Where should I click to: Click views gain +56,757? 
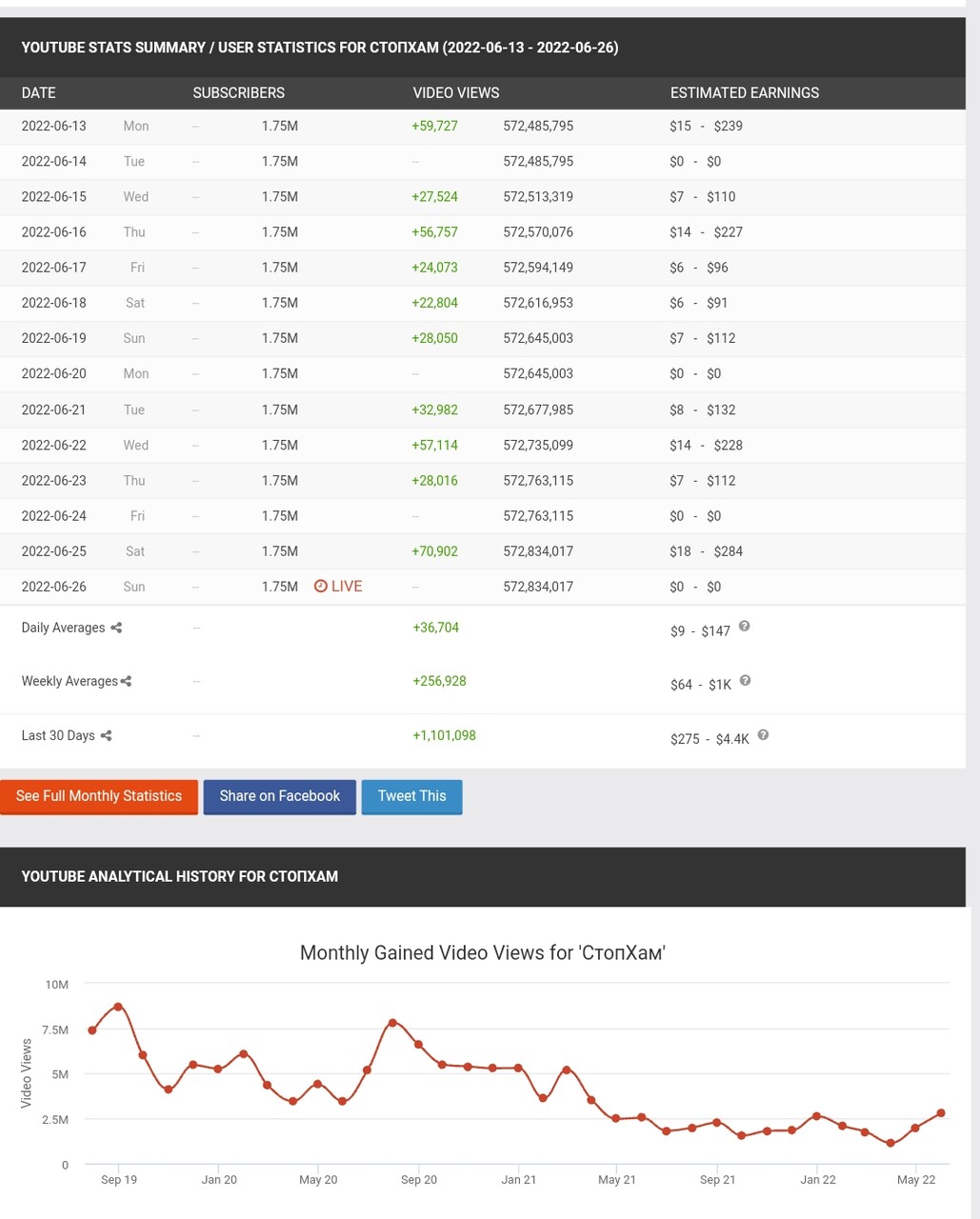point(435,231)
